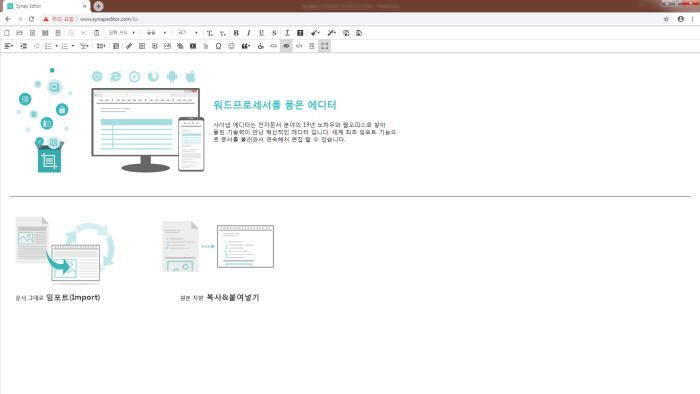The width and height of the screenshot is (700, 394).
Task: Click the security warning indicator
Action: point(58,19)
